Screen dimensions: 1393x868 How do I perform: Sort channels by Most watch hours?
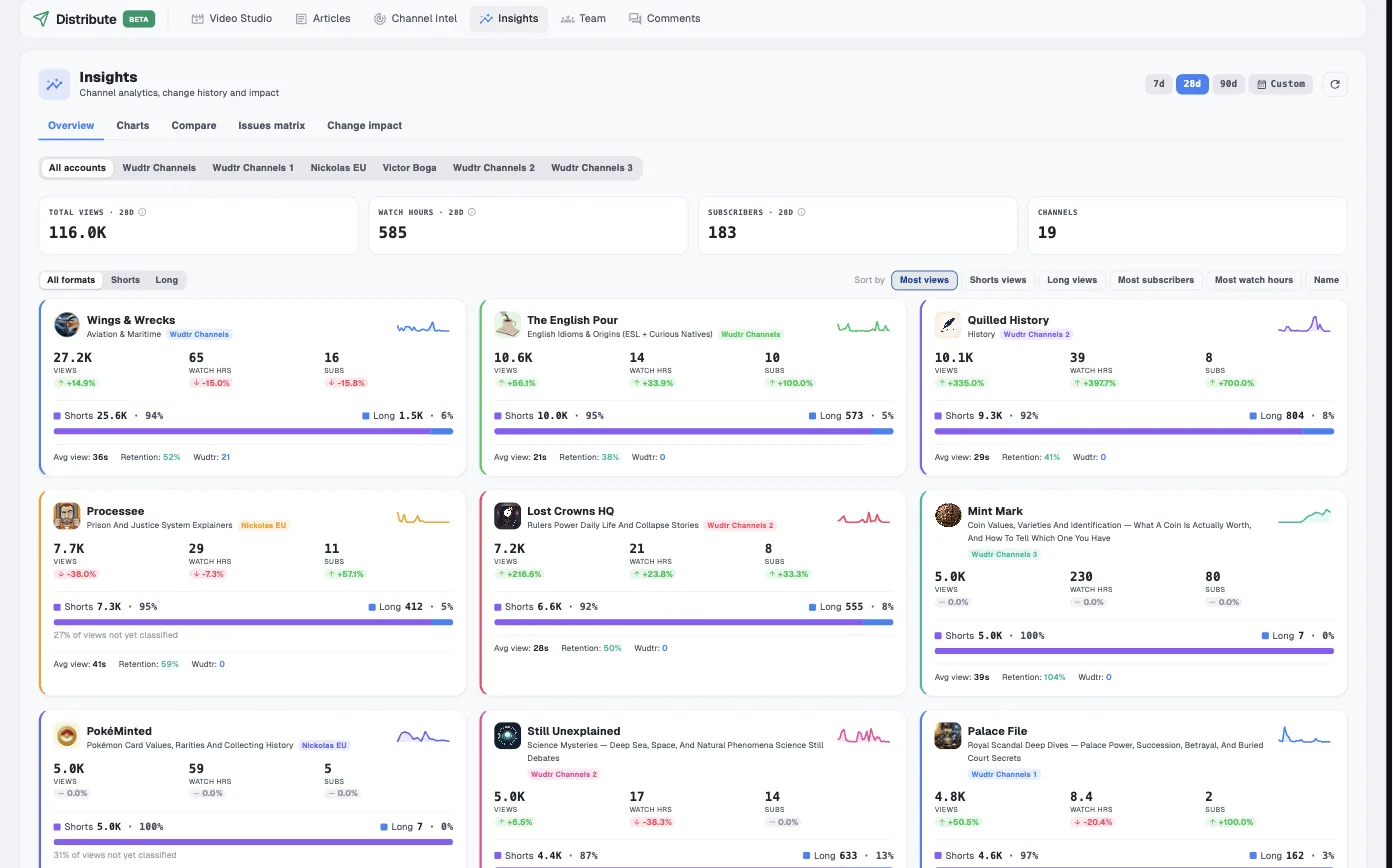[x=1254, y=280]
